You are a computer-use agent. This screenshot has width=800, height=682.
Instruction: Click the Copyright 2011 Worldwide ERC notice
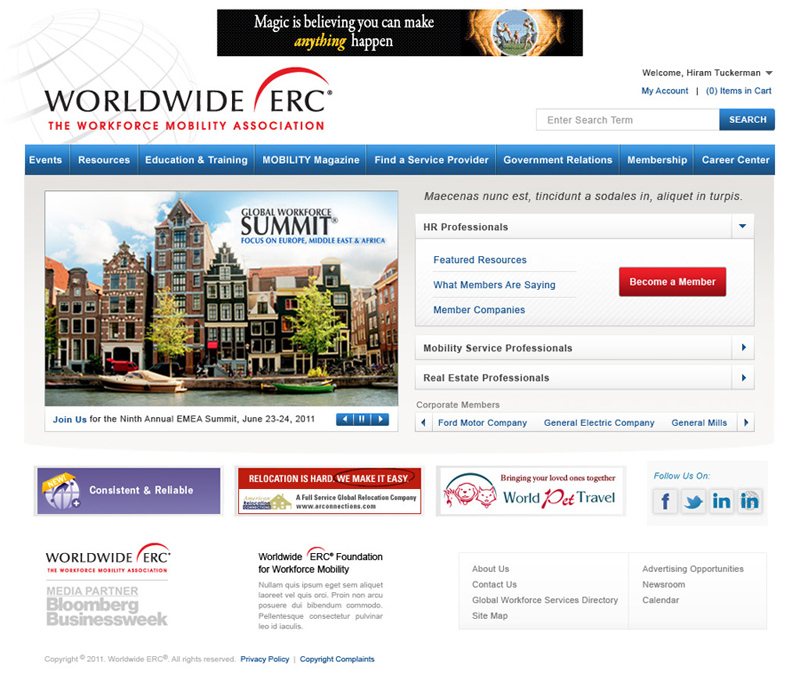click(140, 659)
